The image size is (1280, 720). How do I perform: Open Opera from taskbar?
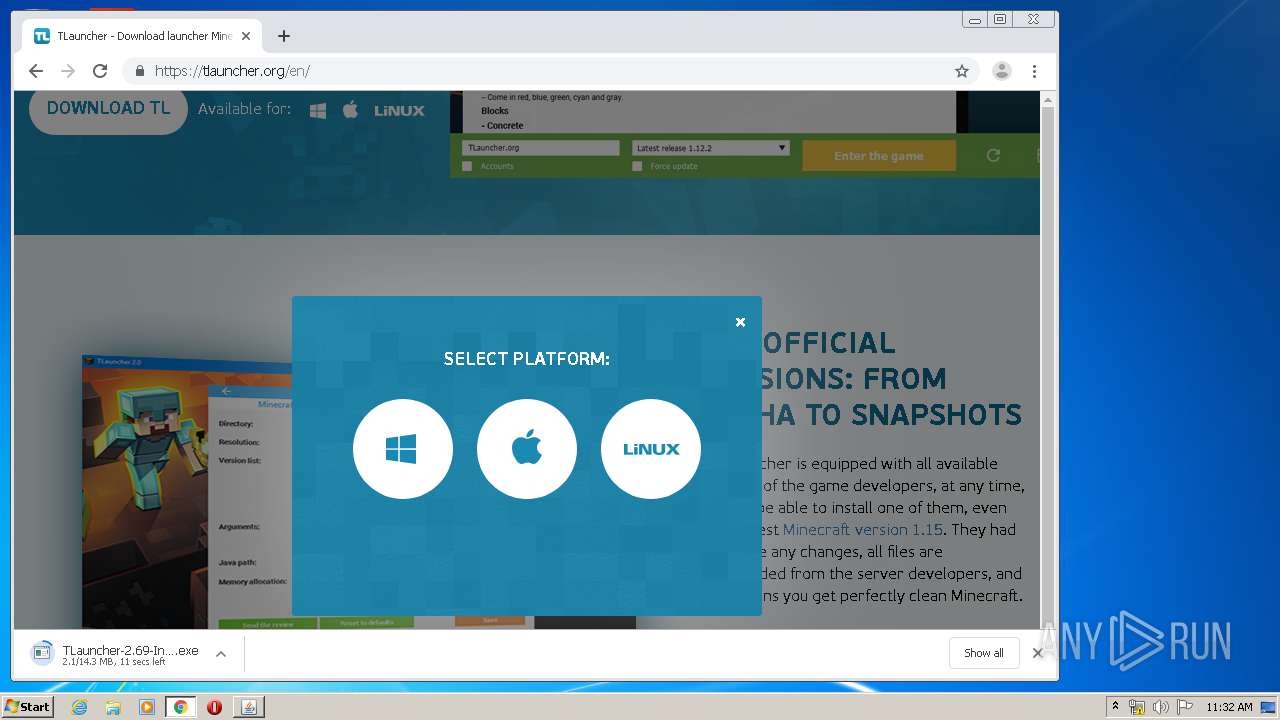point(214,707)
